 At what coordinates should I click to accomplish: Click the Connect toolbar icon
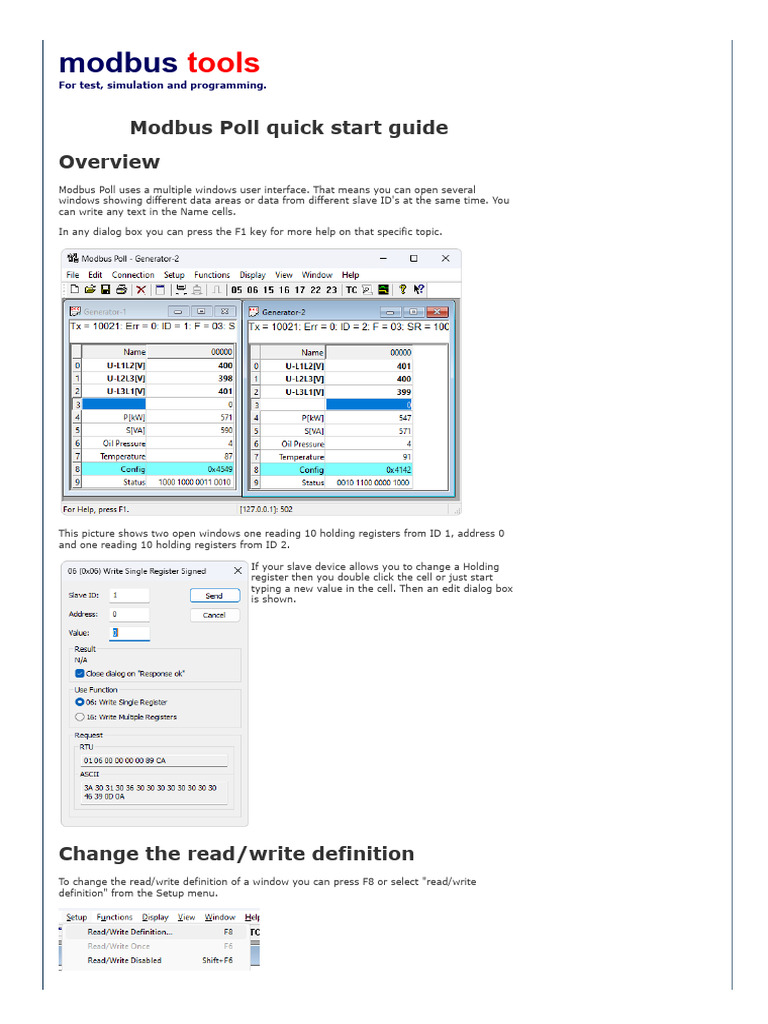pos(181,289)
